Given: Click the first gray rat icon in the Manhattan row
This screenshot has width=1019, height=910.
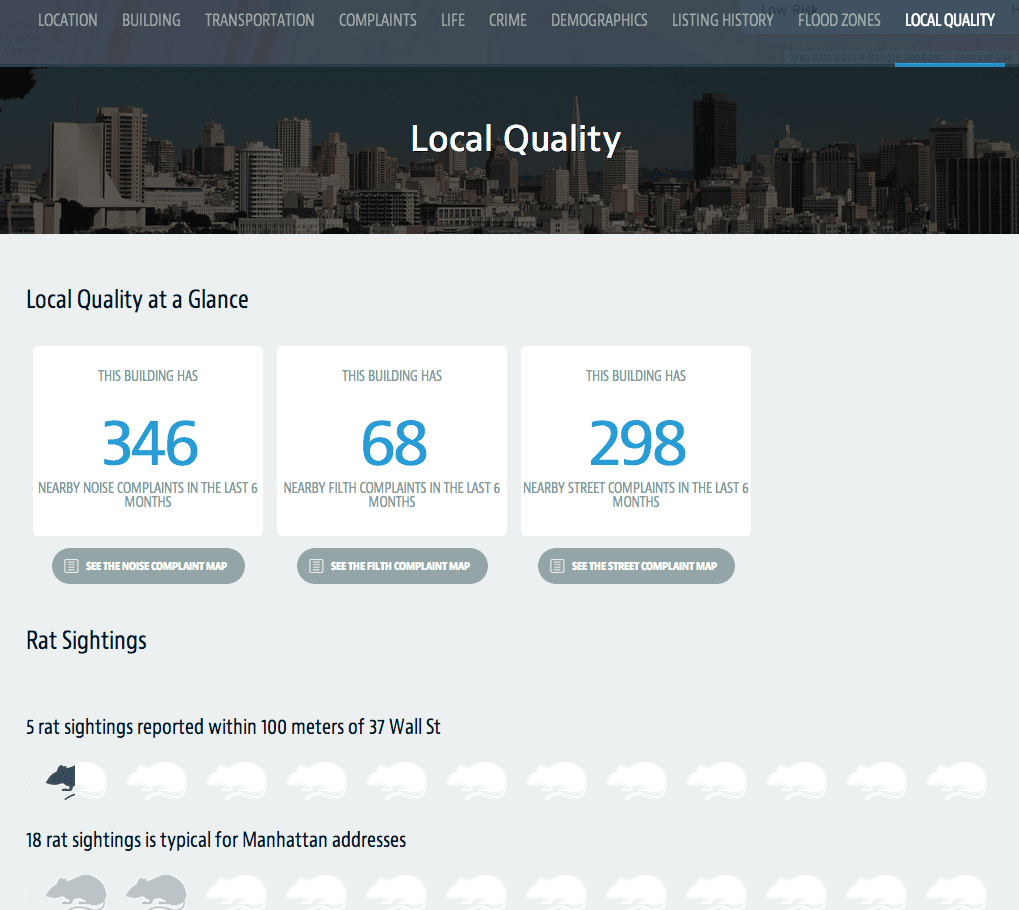Looking at the screenshot, I should pos(75,891).
